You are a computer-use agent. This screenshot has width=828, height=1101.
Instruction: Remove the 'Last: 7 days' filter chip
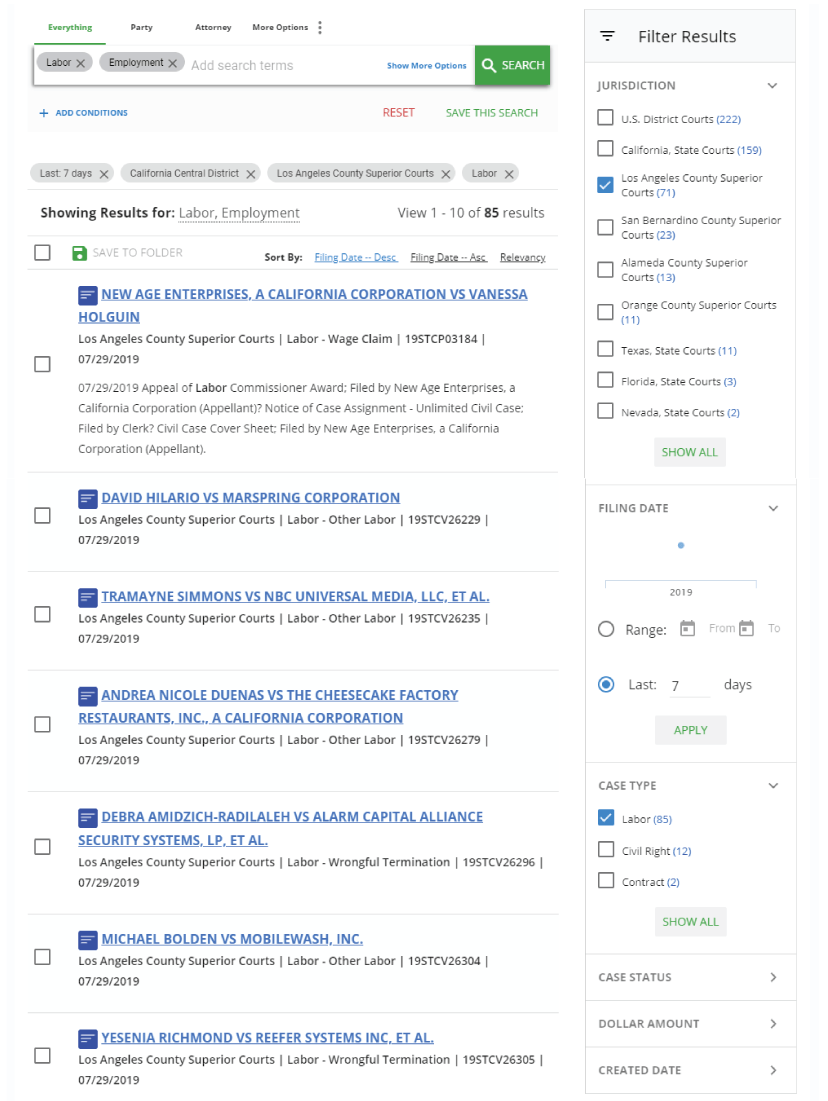coord(104,174)
